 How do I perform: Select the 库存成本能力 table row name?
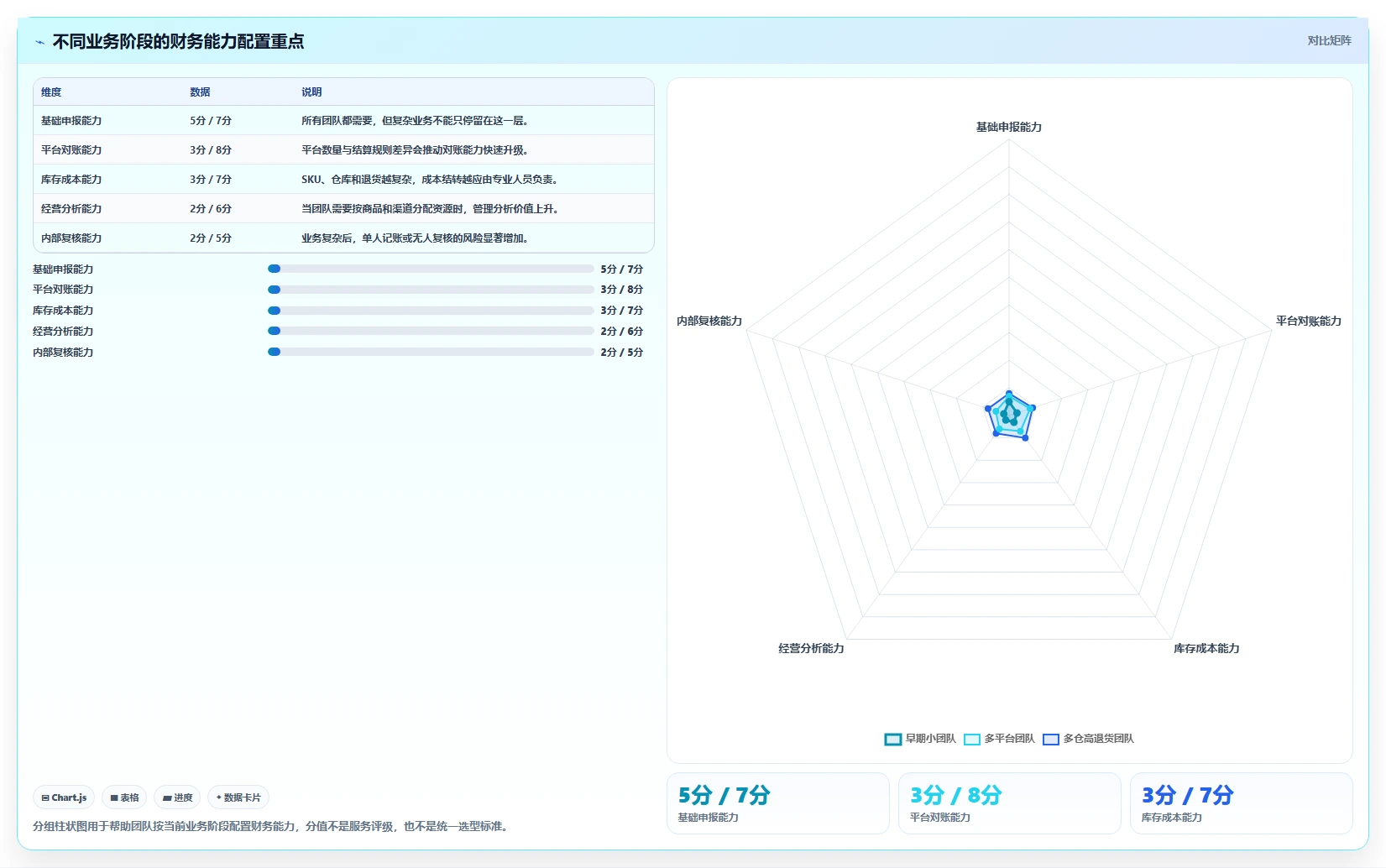(x=71, y=180)
